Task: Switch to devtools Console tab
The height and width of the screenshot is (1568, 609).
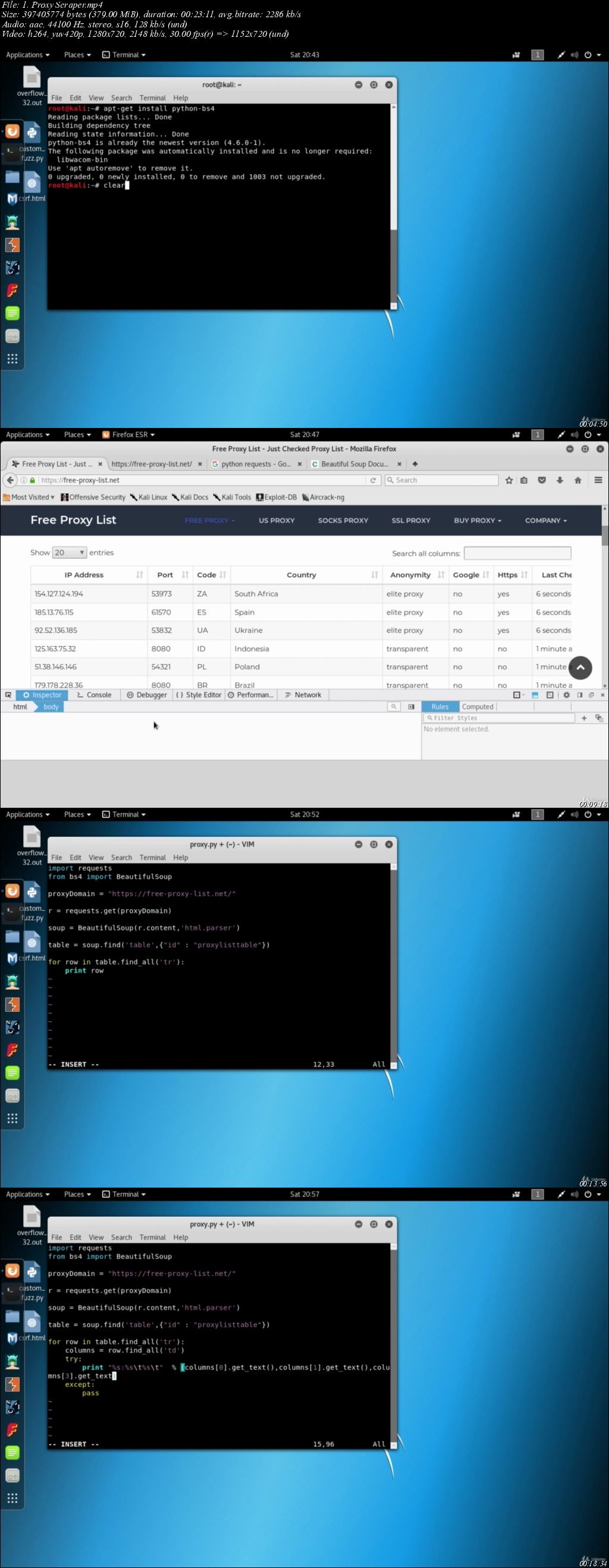Action: pos(94,694)
